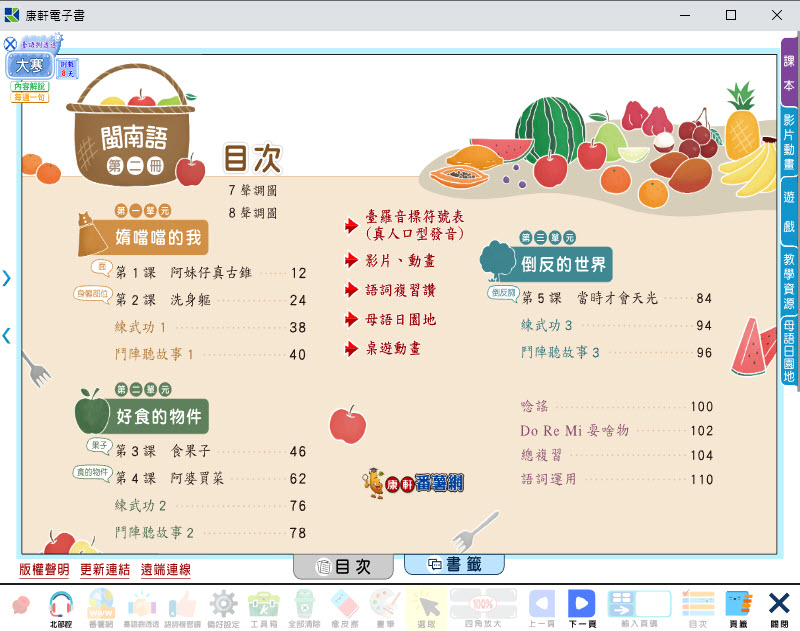
Task: Click the countdown 8 天 badge
Action: (67, 69)
